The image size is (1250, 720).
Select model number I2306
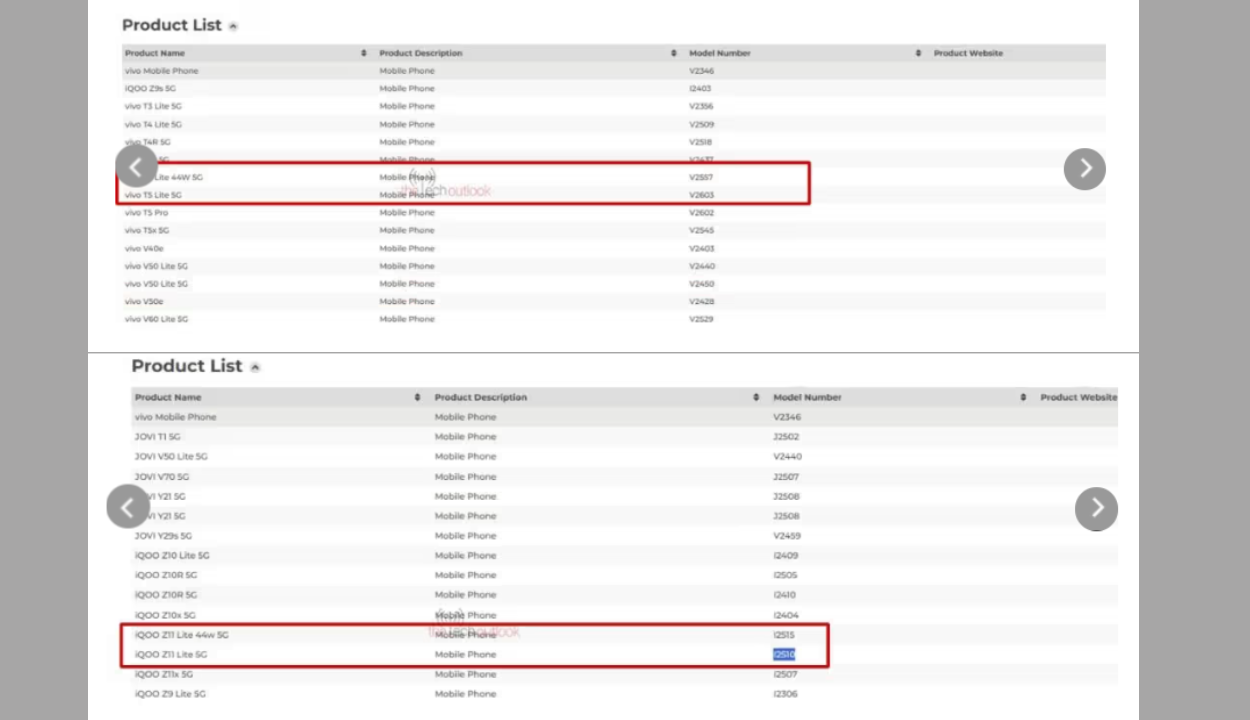tap(785, 694)
